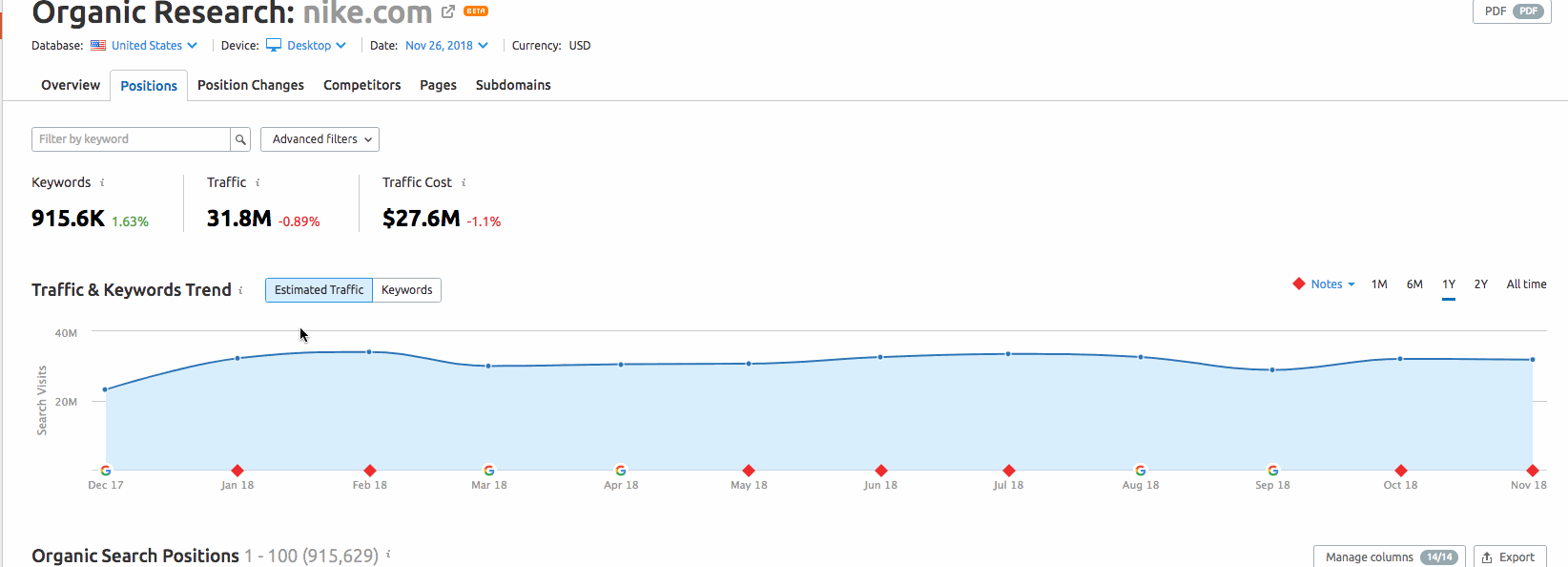Viewport: 1568px width, 567px height.
Task: Open the Position Changes tab
Action: [251, 85]
